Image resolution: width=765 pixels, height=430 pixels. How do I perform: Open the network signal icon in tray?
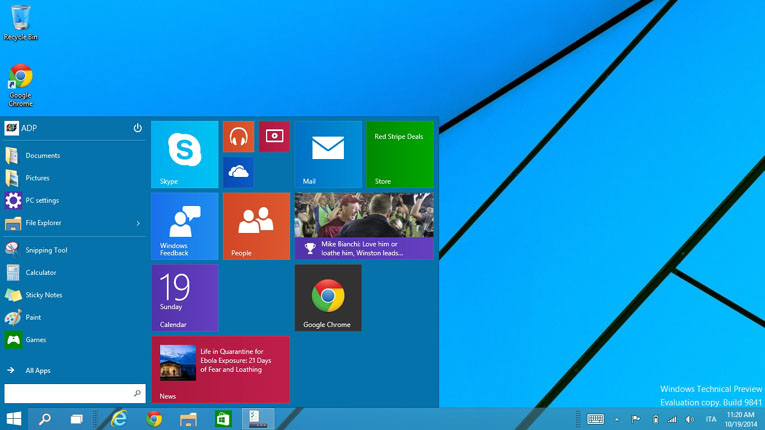pyautogui.click(x=672, y=419)
